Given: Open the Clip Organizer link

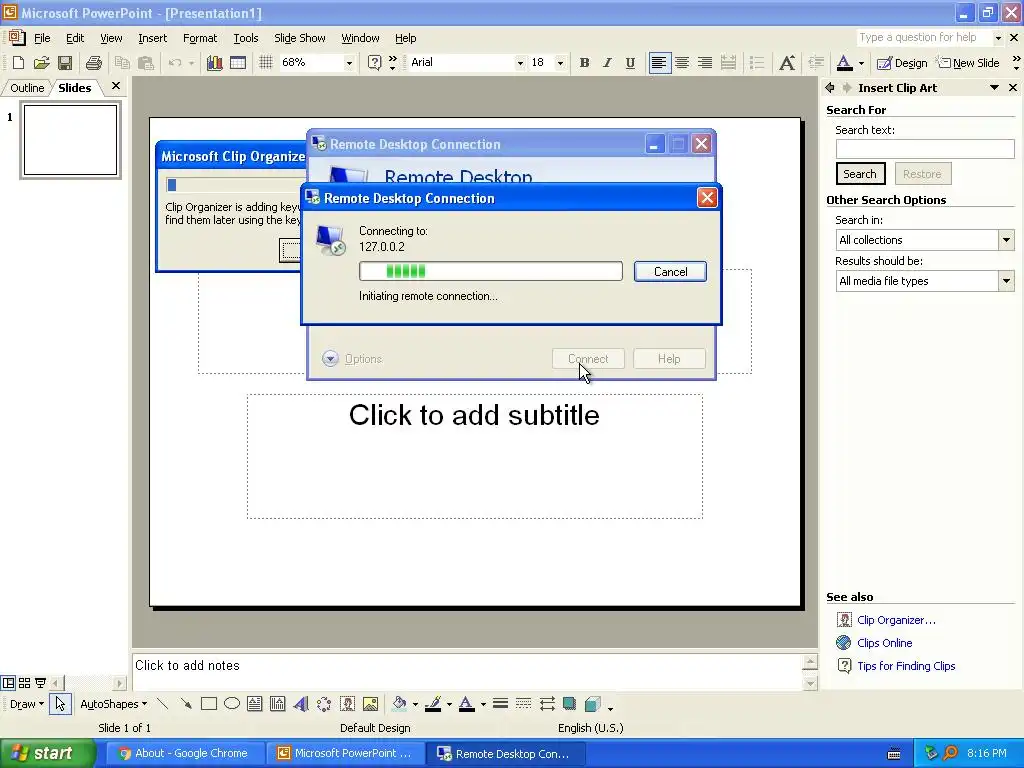Looking at the screenshot, I should tap(896, 620).
